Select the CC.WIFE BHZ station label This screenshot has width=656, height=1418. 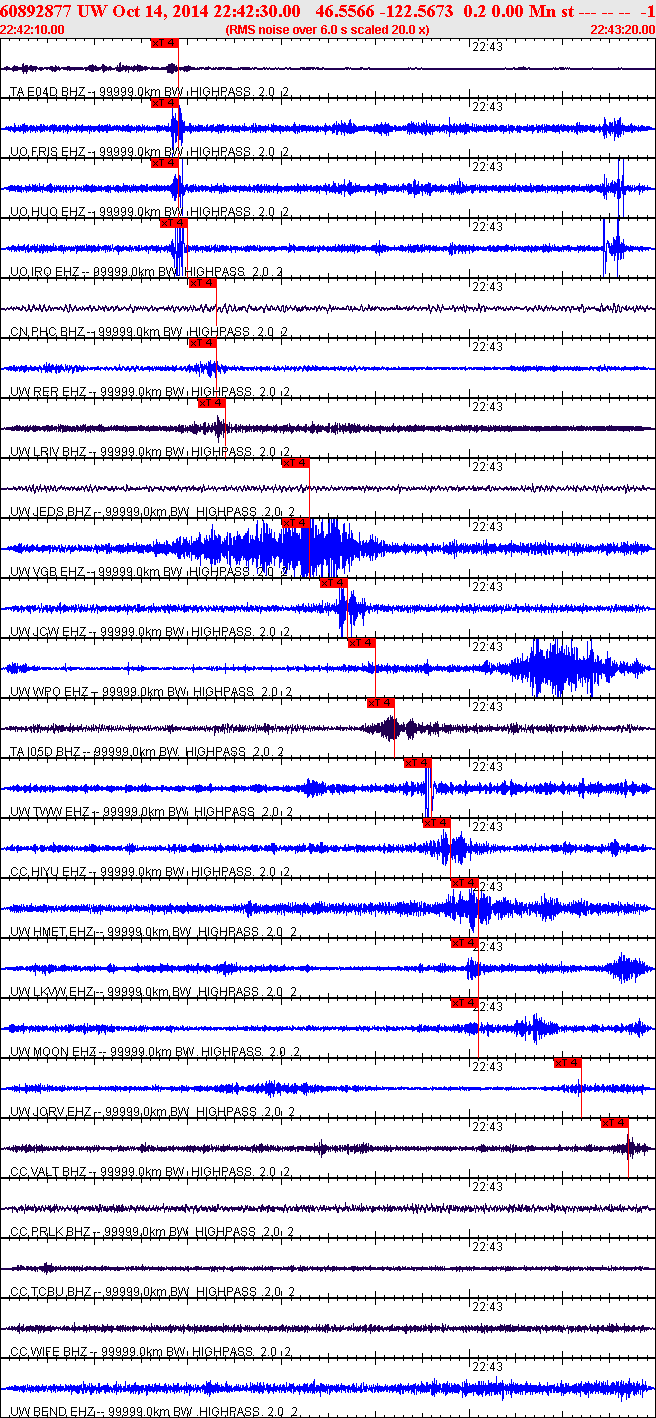point(49,1351)
